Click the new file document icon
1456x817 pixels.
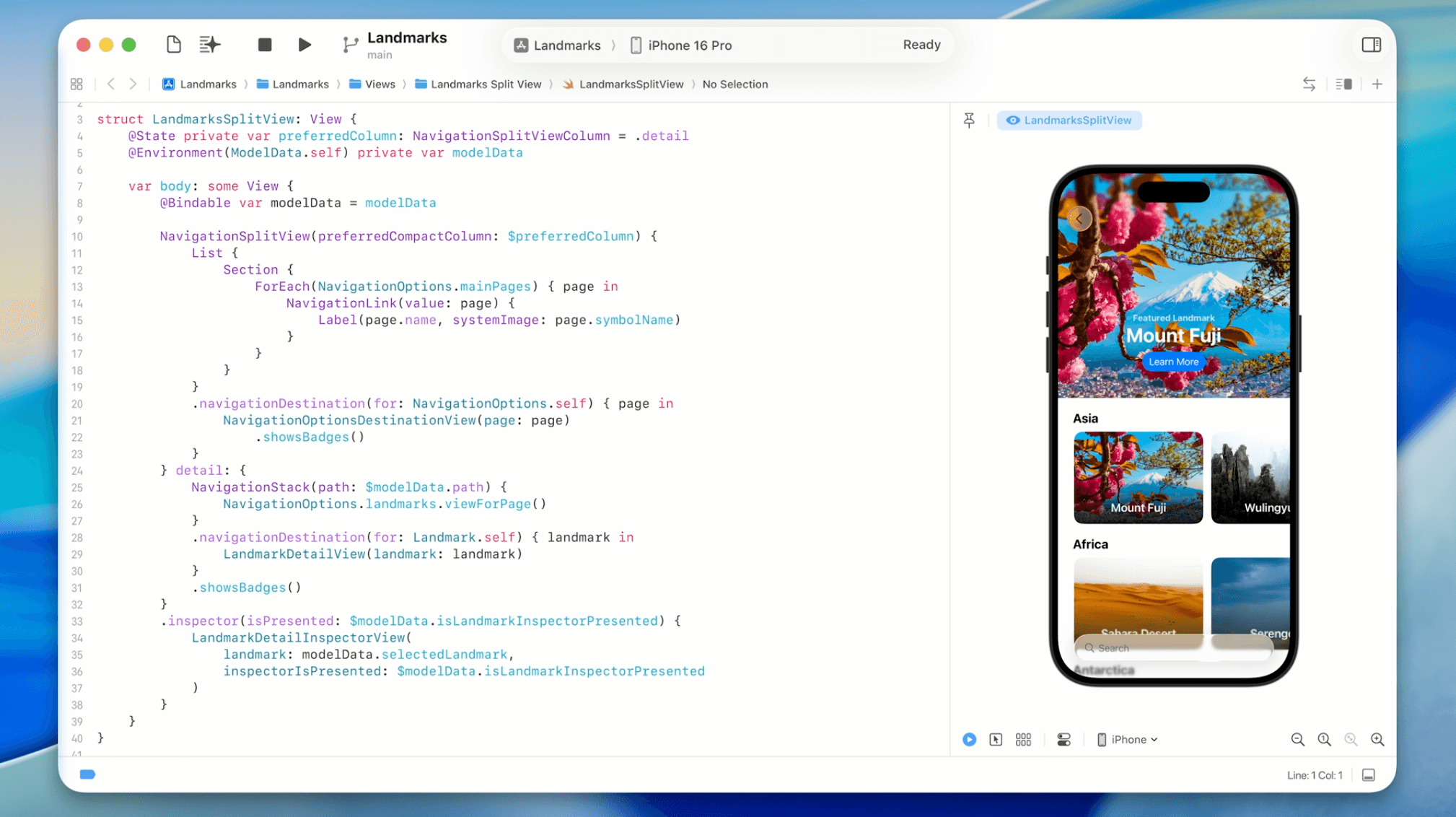[173, 45]
